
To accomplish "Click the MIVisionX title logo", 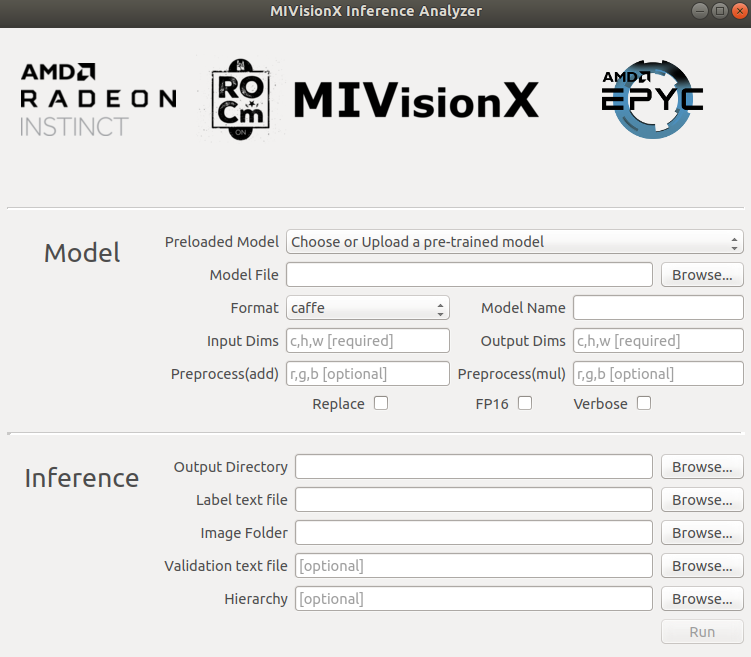I will [416, 100].
